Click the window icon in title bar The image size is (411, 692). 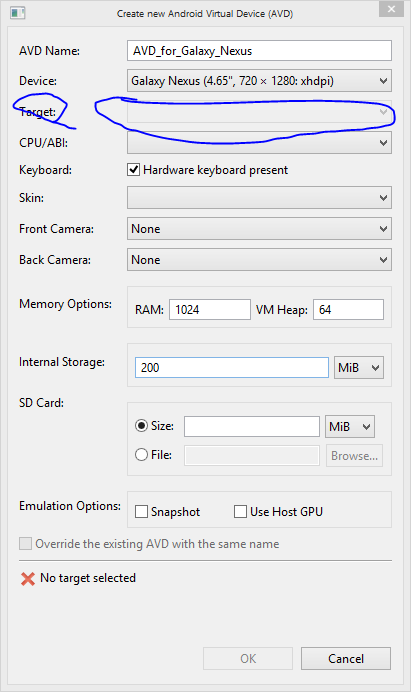click(18, 13)
